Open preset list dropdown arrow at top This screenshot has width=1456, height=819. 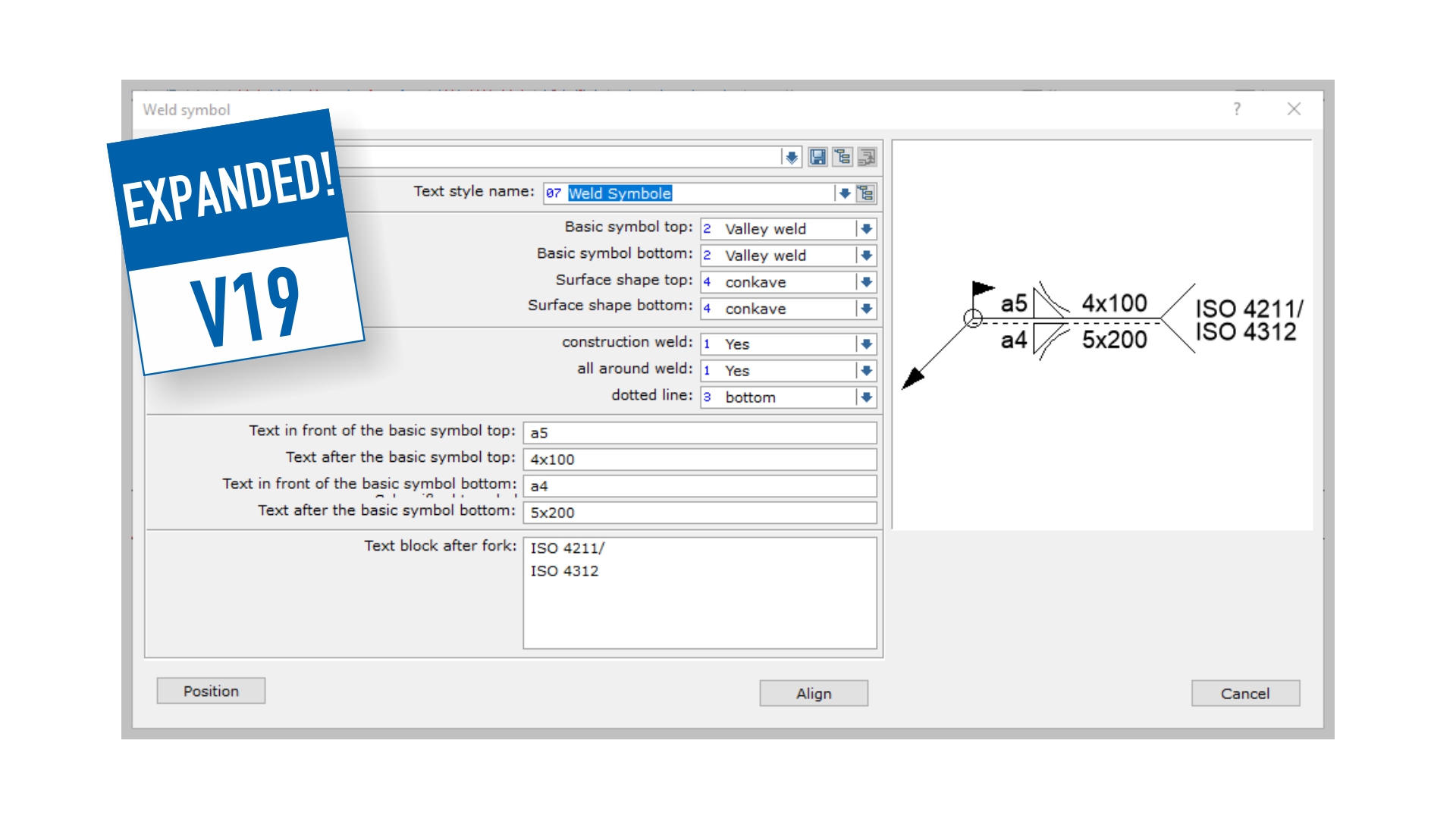(x=791, y=157)
